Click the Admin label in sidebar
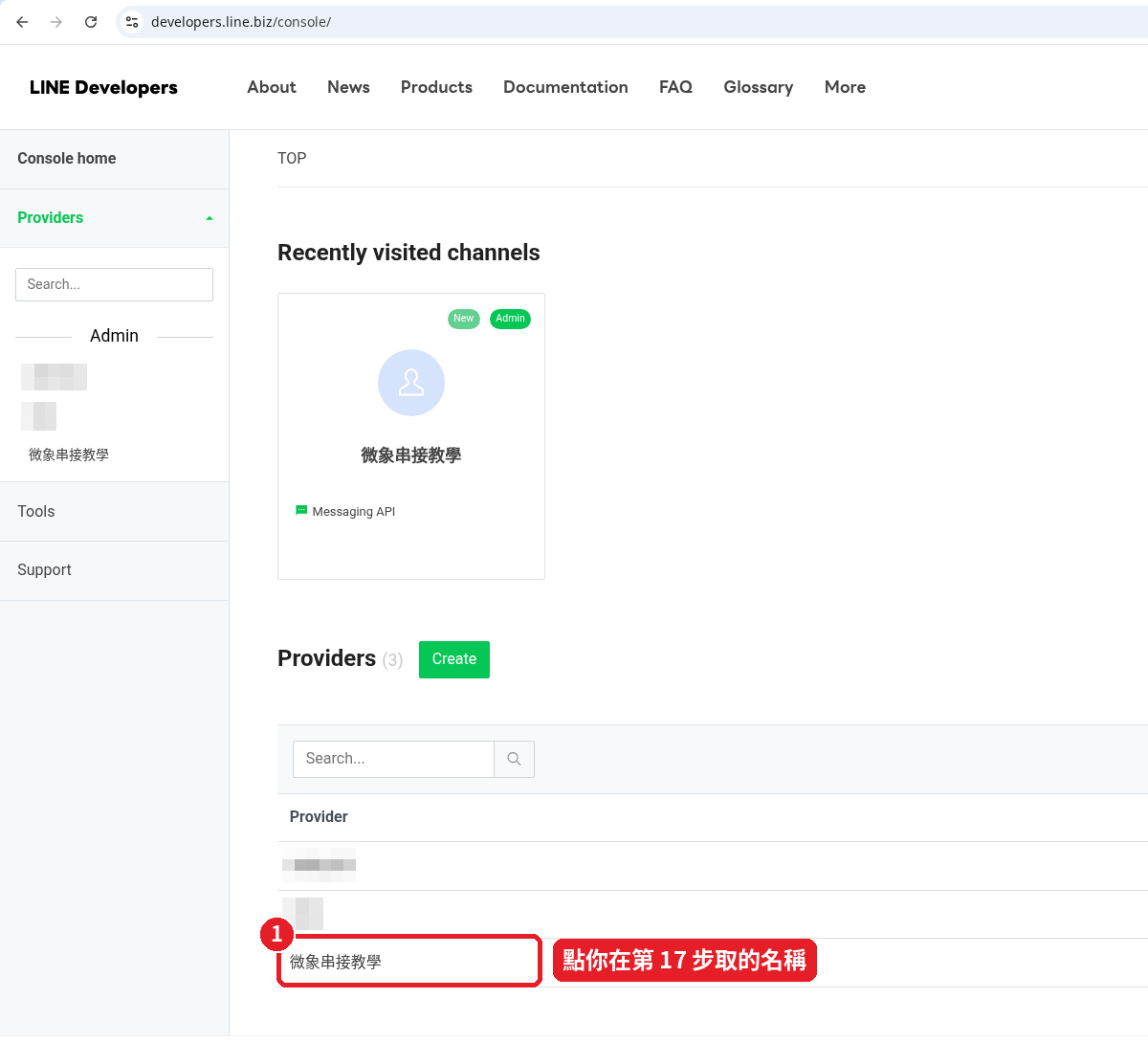Screen dimensions: 1148x1043 (x=114, y=336)
